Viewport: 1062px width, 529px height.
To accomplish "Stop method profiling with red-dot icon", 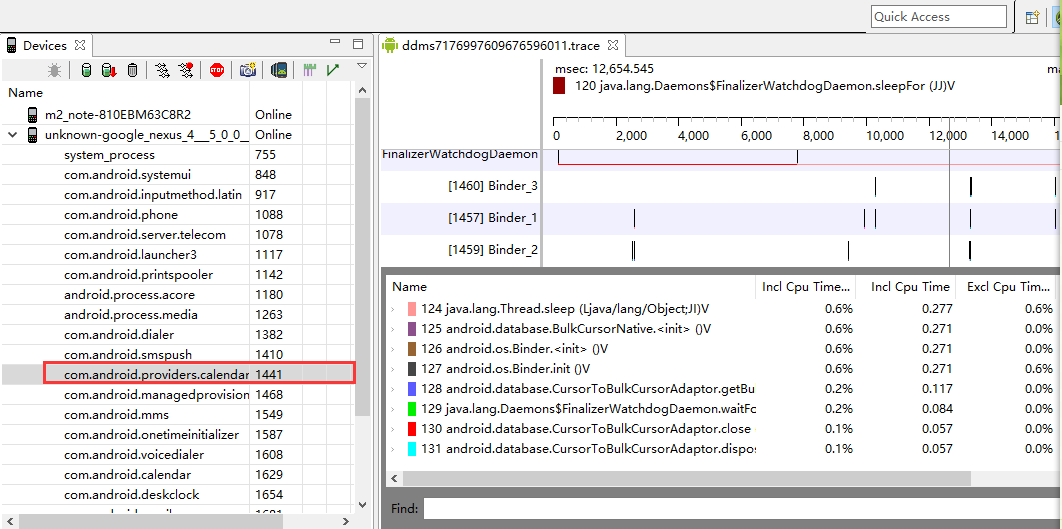I will pyautogui.click(x=186, y=70).
